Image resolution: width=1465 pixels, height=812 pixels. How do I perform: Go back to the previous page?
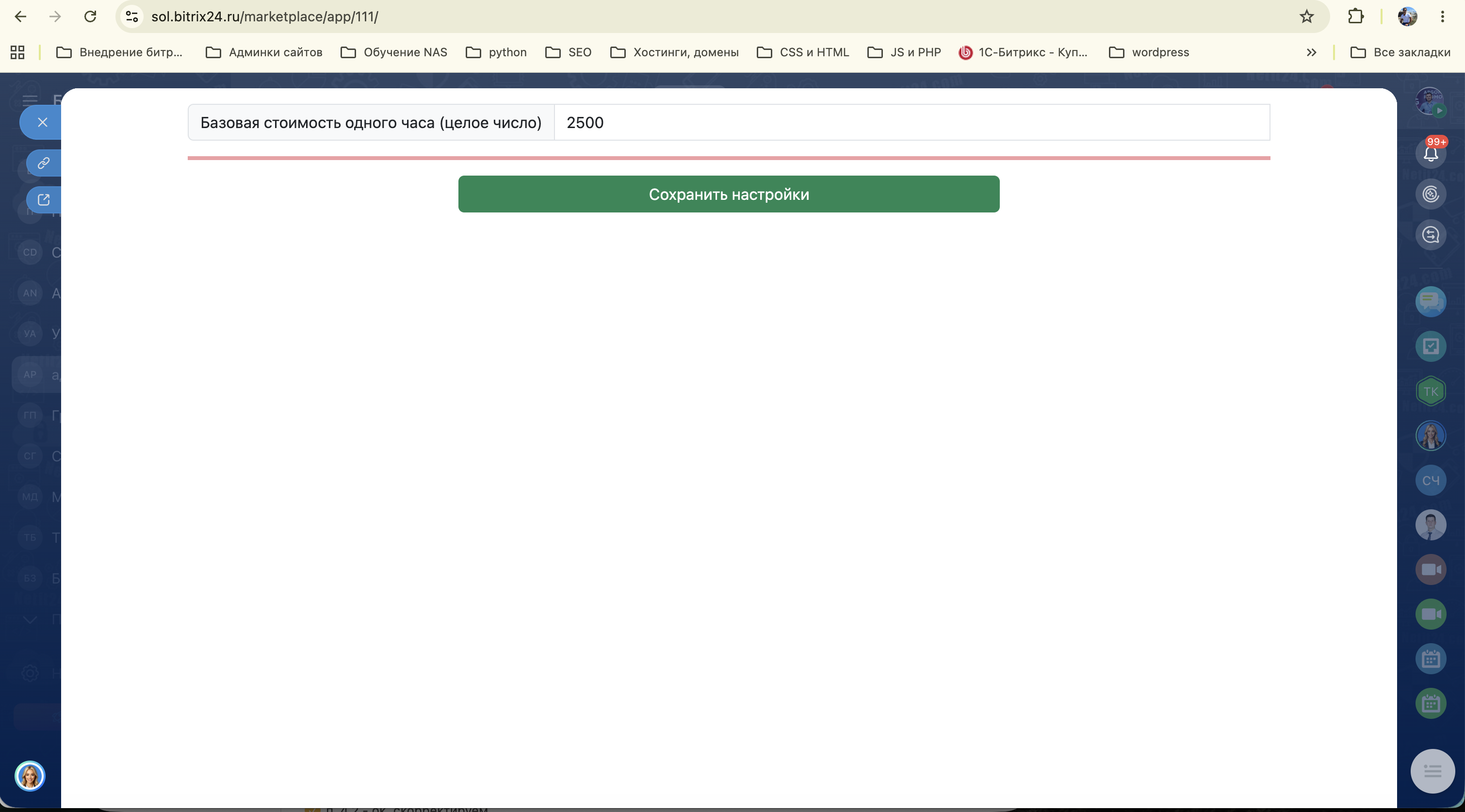[x=20, y=16]
